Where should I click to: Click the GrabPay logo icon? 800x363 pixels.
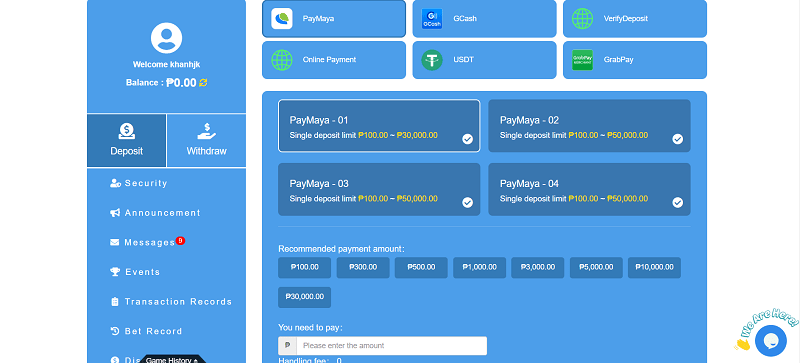tap(582, 60)
